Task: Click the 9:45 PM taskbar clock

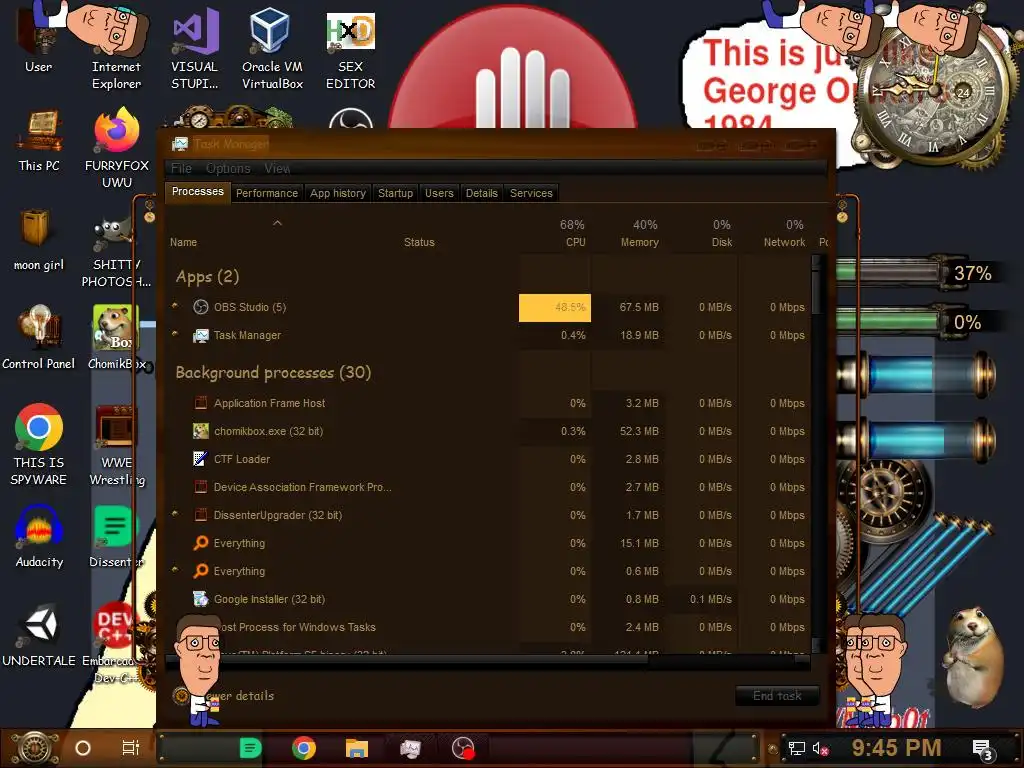Action: pos(896,748)
